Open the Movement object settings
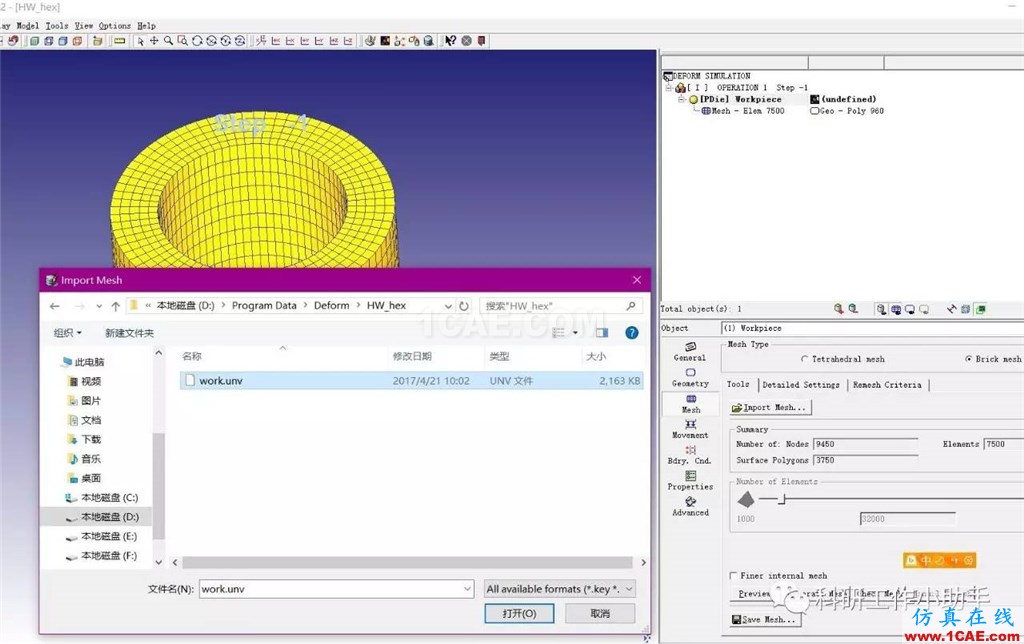The image size is (1024, 644). 690,429
